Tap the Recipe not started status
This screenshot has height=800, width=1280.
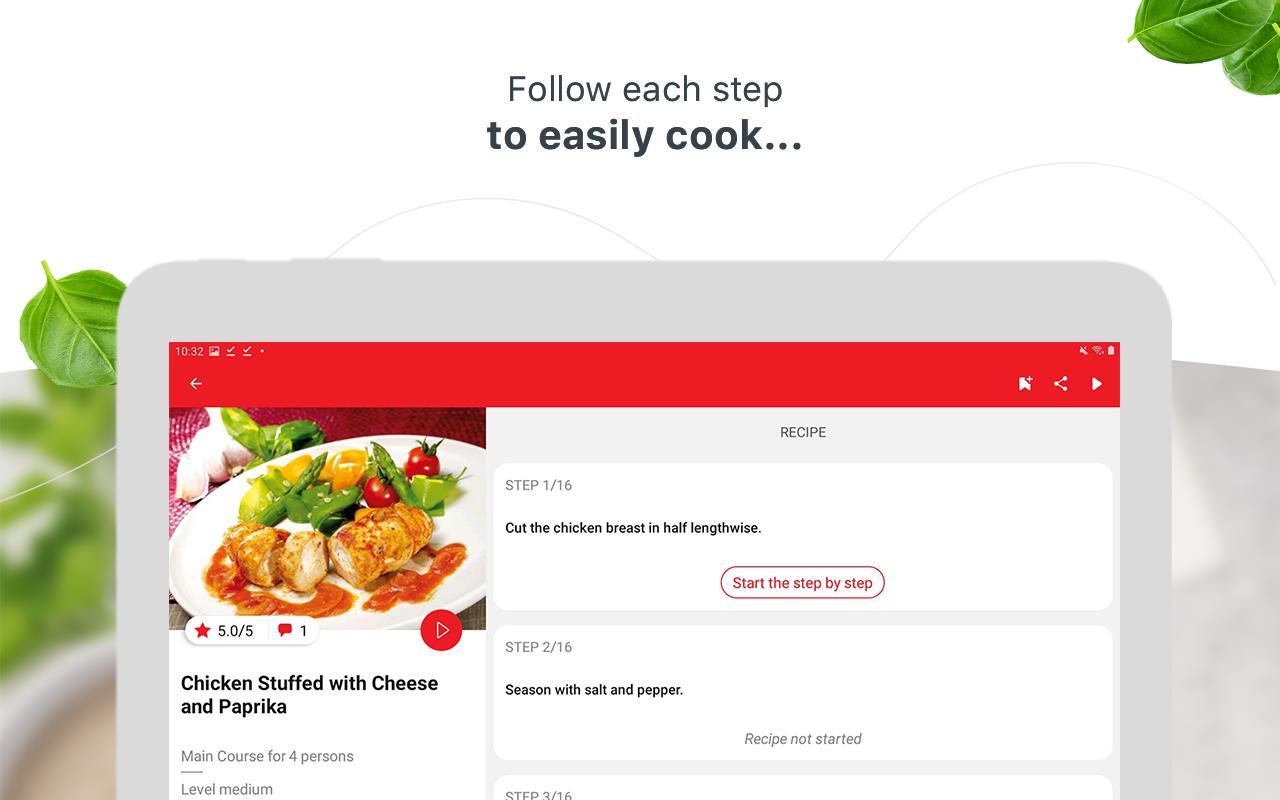(x=803, y=739)
